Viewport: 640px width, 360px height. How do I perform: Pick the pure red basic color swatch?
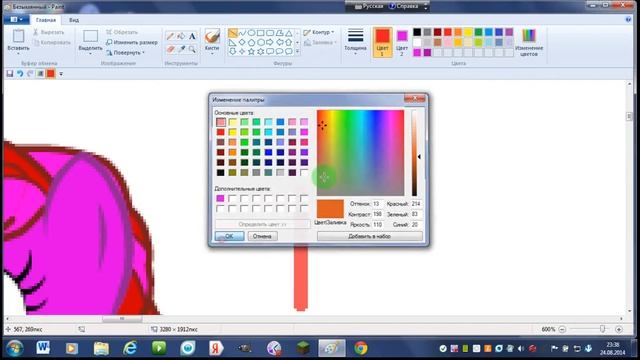(220, 132)
